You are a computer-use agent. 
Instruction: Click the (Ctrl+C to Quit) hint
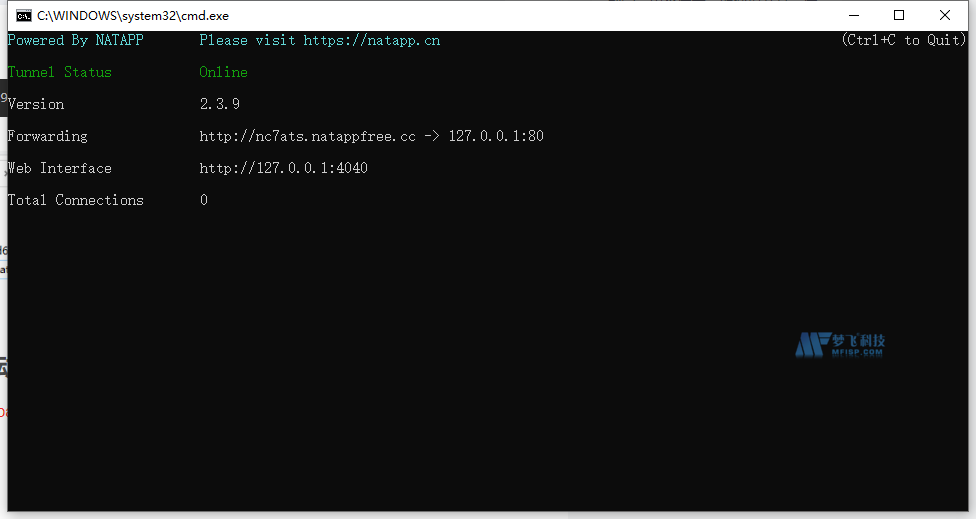coord(903,41)
